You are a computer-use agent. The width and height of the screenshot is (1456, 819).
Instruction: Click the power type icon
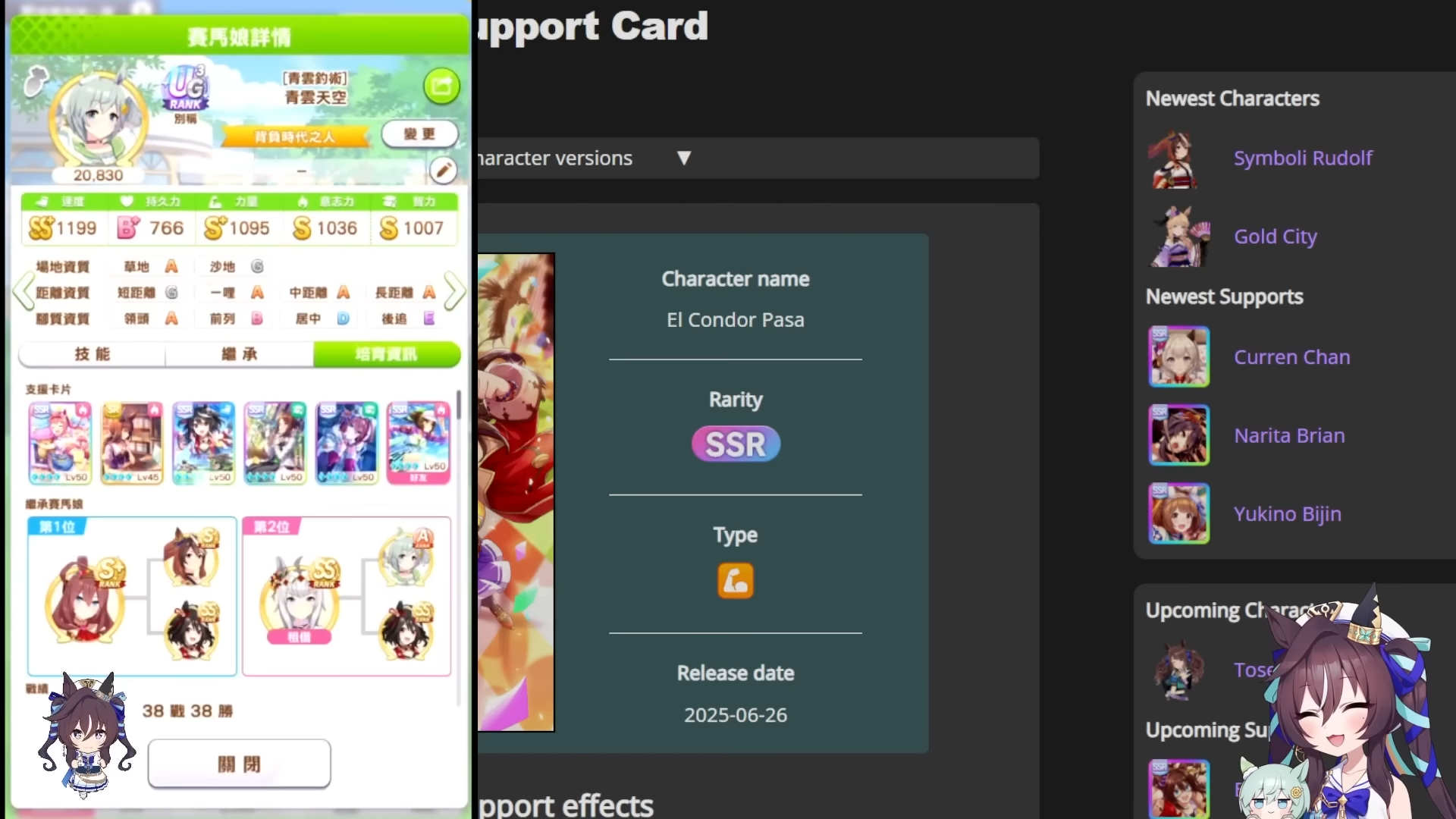[735, 581]
